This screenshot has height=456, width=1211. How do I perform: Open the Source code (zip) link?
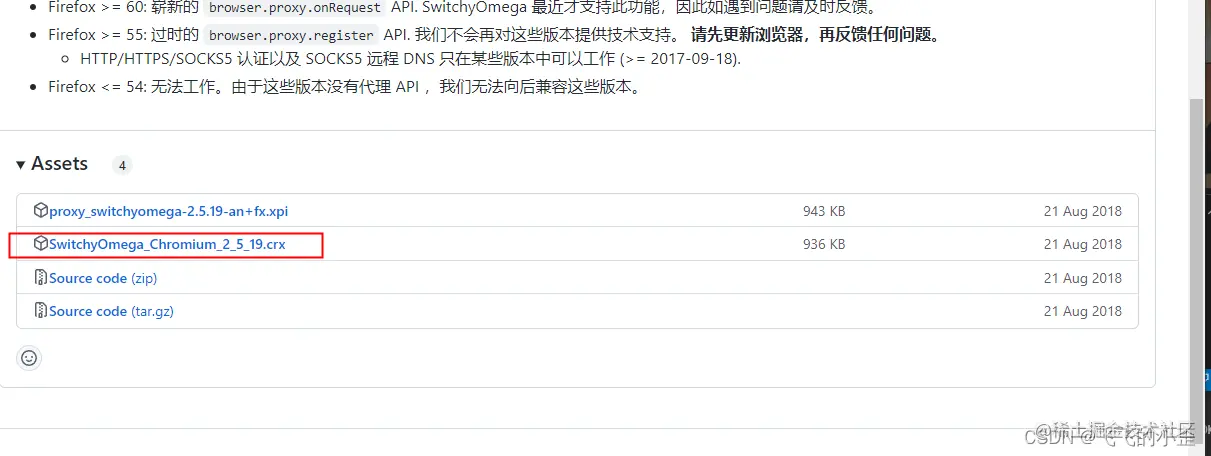tap(103, 278)
